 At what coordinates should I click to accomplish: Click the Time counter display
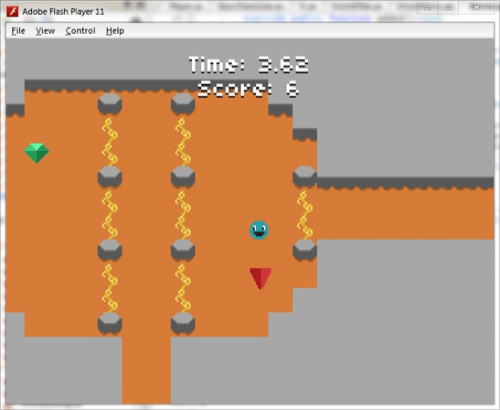click(248, 65)
